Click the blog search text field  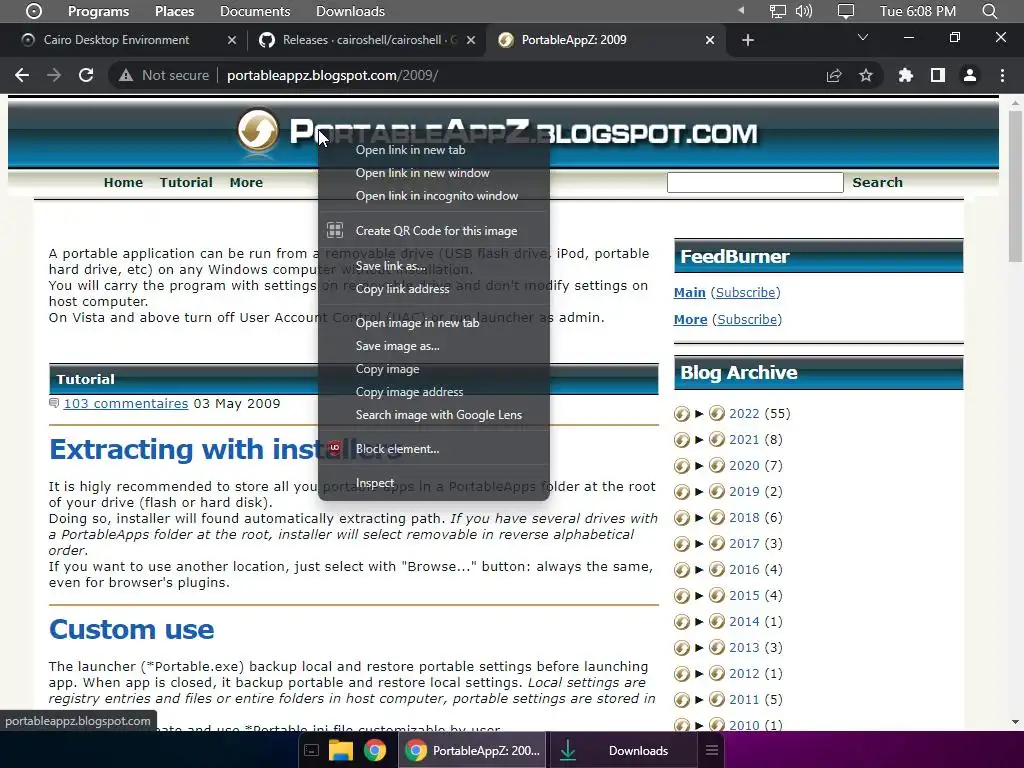755,182
